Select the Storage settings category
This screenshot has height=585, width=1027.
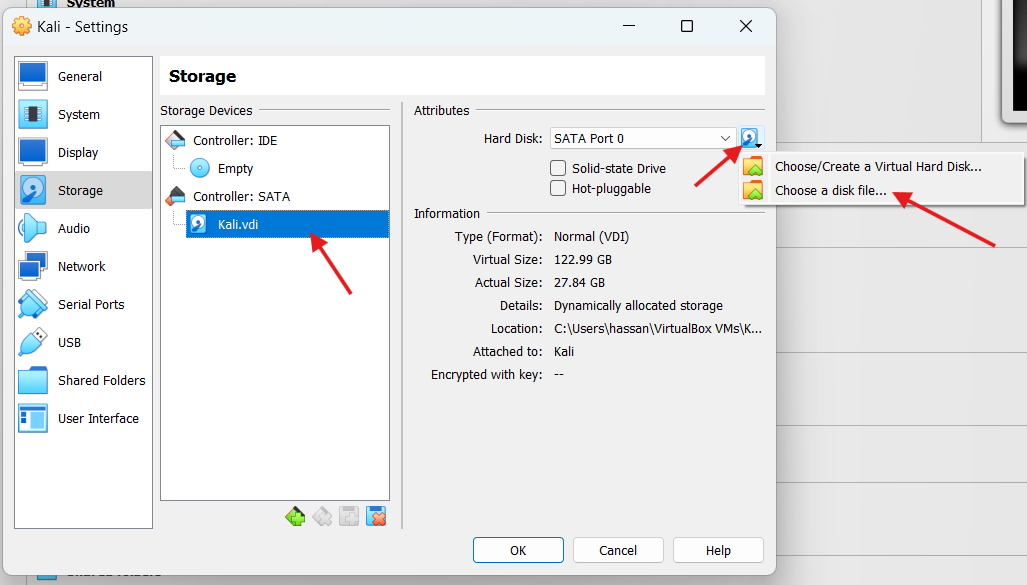pyautogui.click(x=83, y=191)
